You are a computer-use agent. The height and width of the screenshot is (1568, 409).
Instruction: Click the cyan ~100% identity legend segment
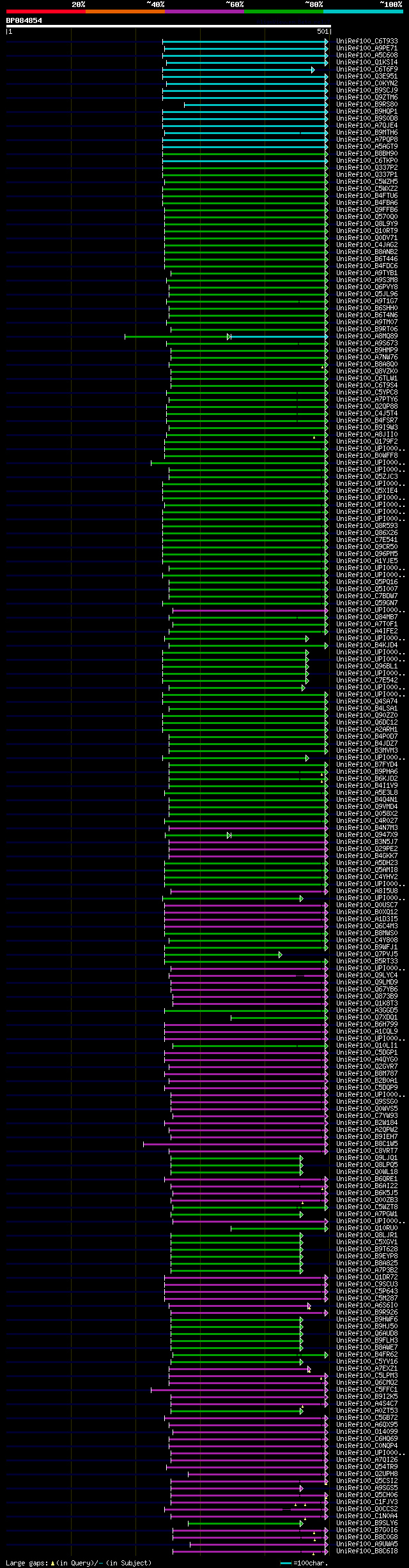pyautogui.click(x=363, y=11)
